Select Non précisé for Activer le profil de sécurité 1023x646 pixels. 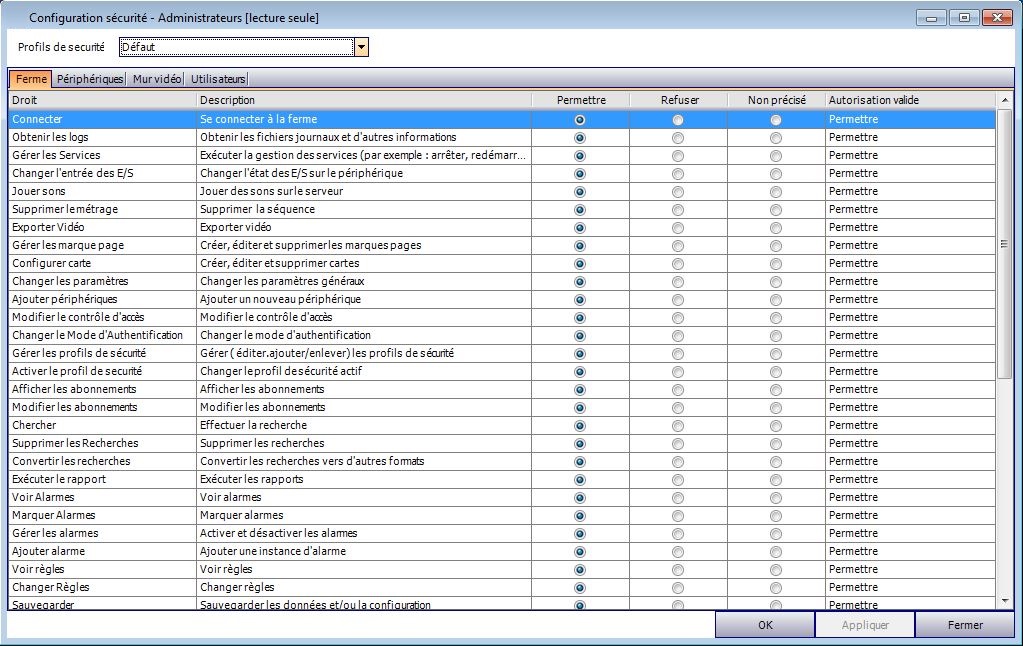pyautogui.click(x=776, y=372)
